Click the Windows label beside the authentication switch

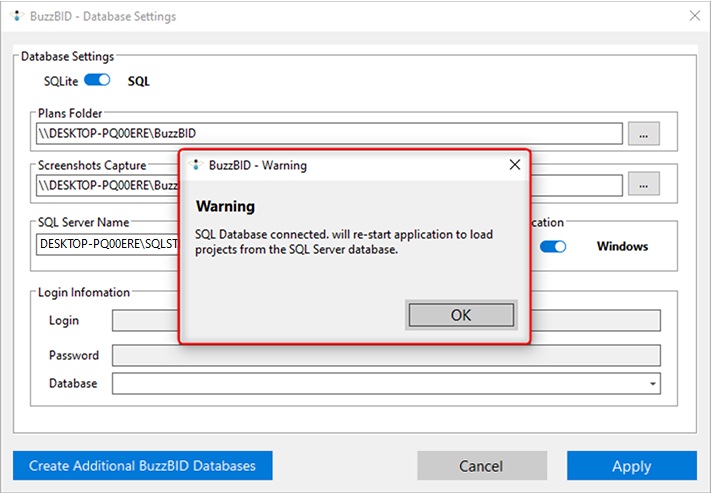coord(622,246)
